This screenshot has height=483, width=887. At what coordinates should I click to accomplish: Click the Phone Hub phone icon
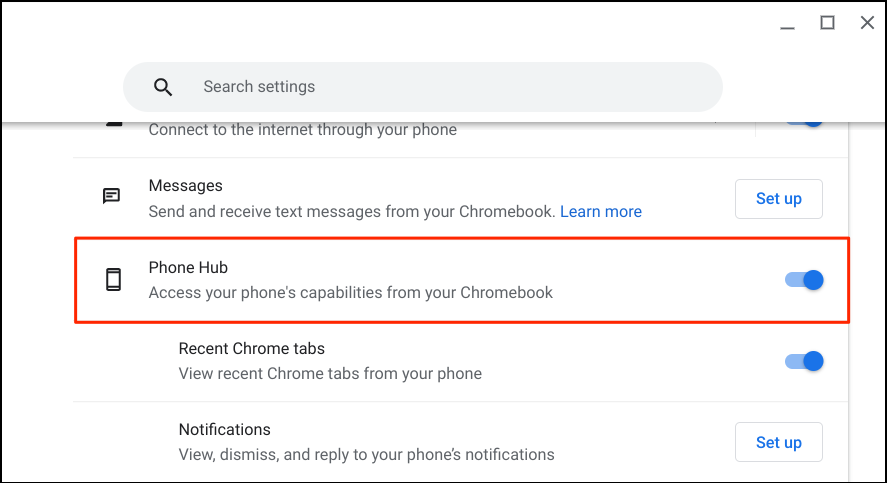pos(113,280)
